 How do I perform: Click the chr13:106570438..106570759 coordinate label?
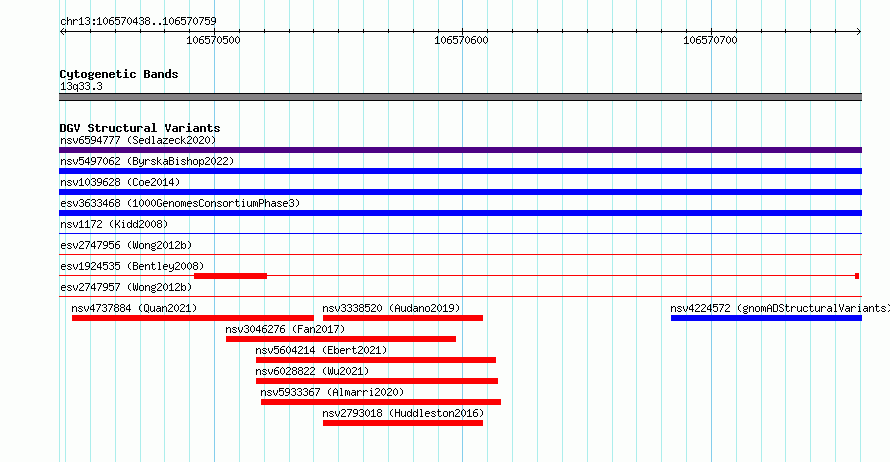tap(138, 21)
